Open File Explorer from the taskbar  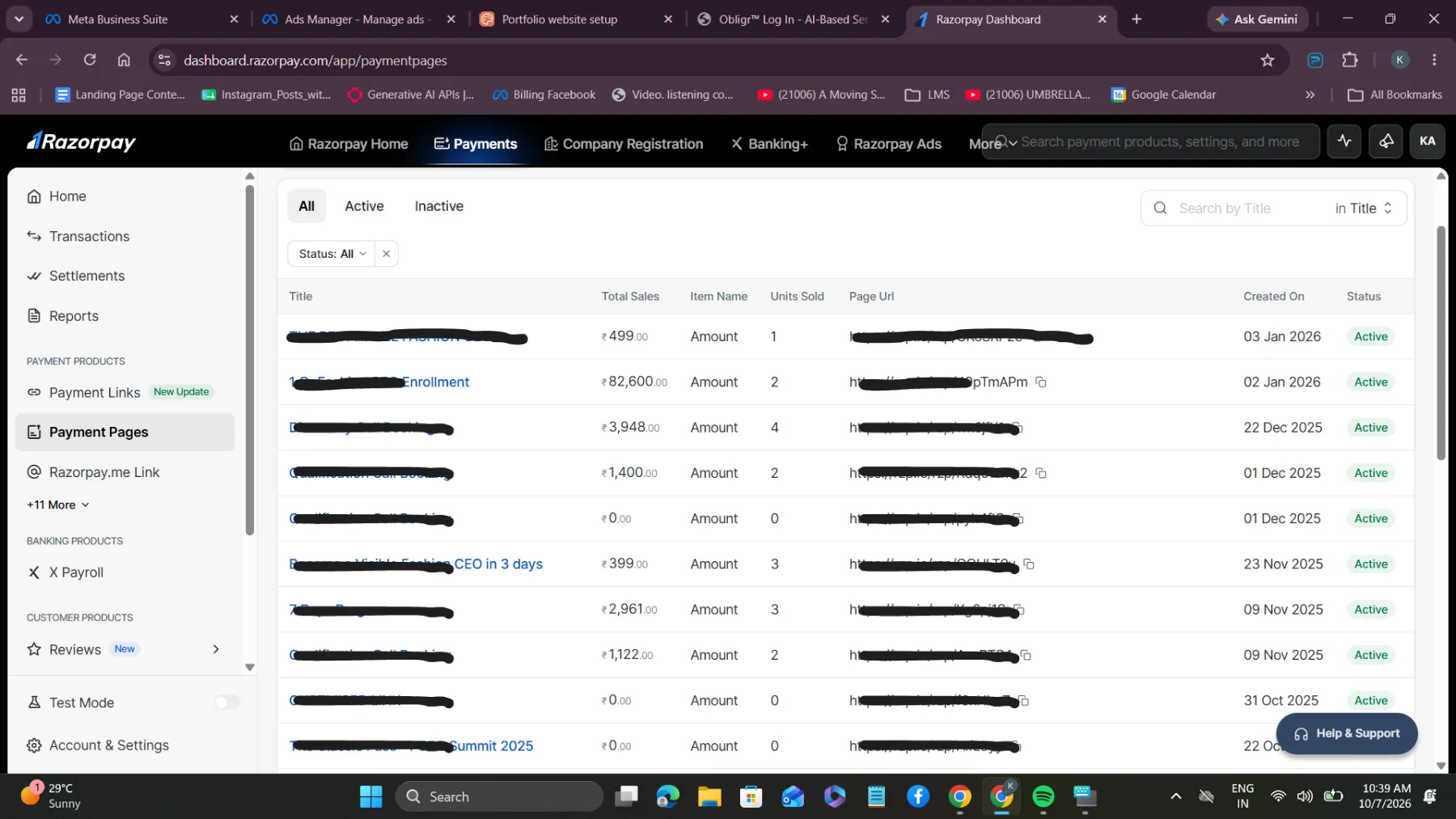[709, 796]
